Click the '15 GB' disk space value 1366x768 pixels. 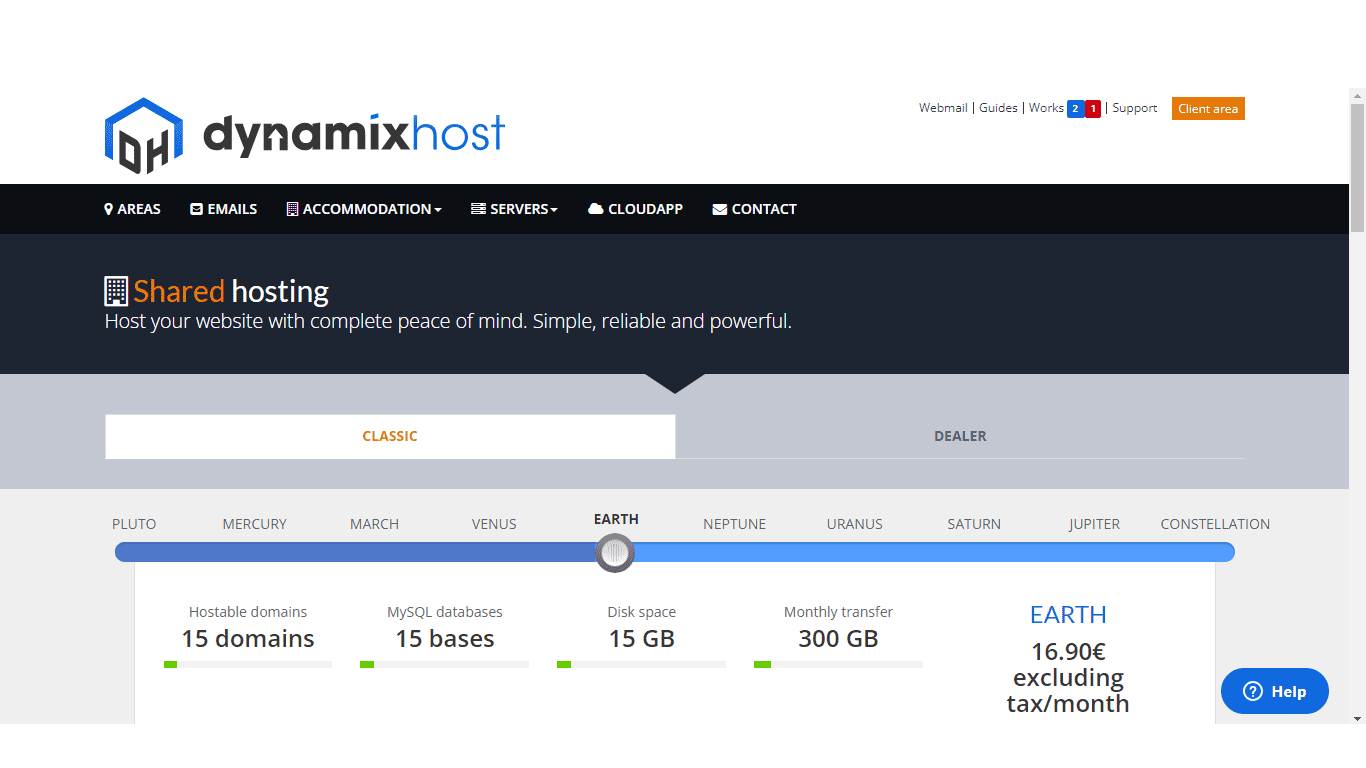click(642, 639)
